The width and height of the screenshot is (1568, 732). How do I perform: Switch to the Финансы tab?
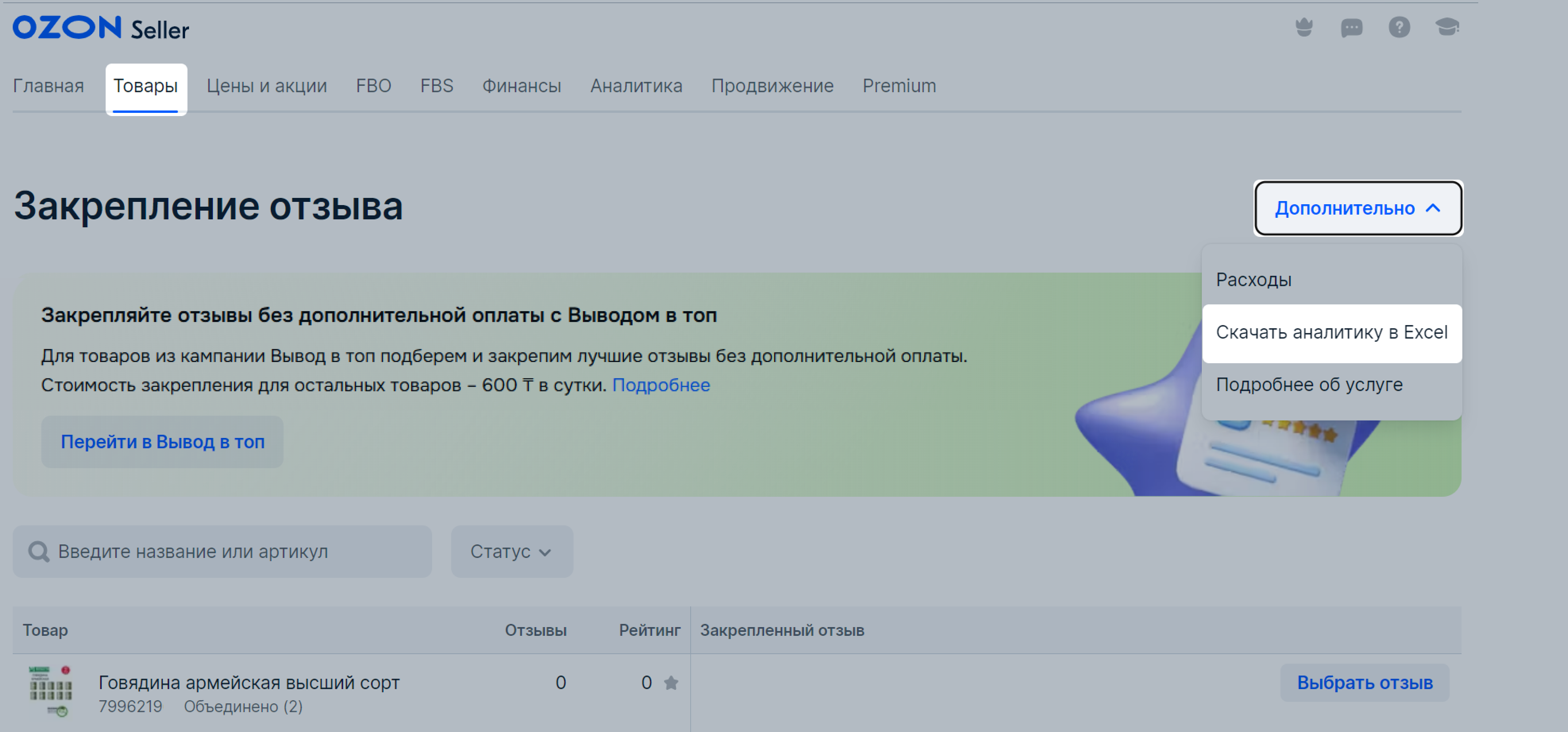click(x=521, y=86)
